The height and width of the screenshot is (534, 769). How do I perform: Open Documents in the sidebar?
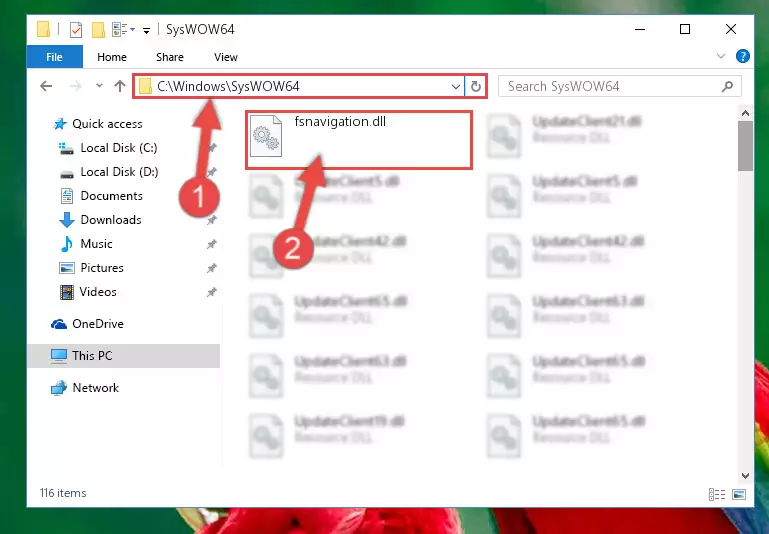[111, 196]
